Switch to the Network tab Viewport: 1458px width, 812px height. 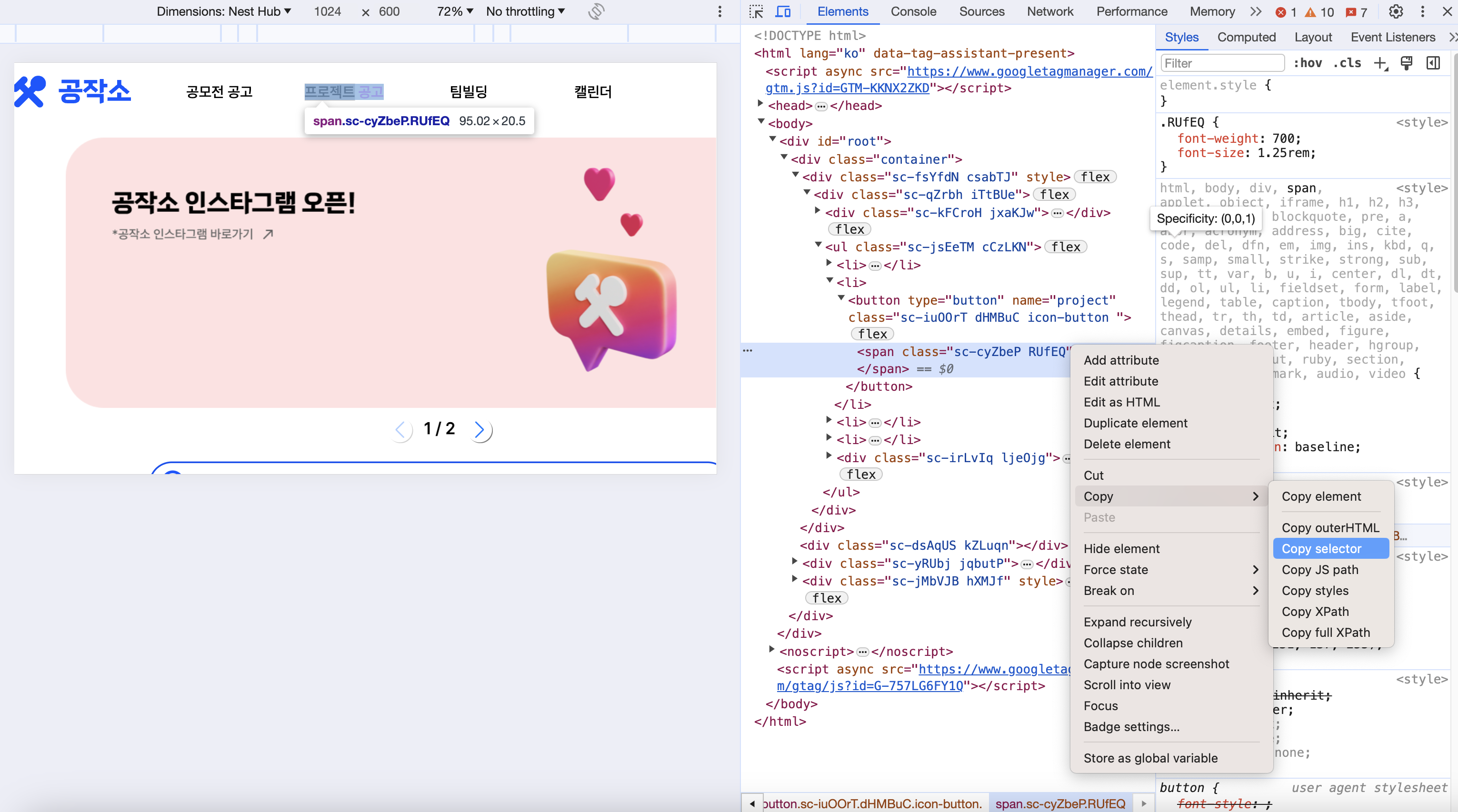[x=1050, y=11]
